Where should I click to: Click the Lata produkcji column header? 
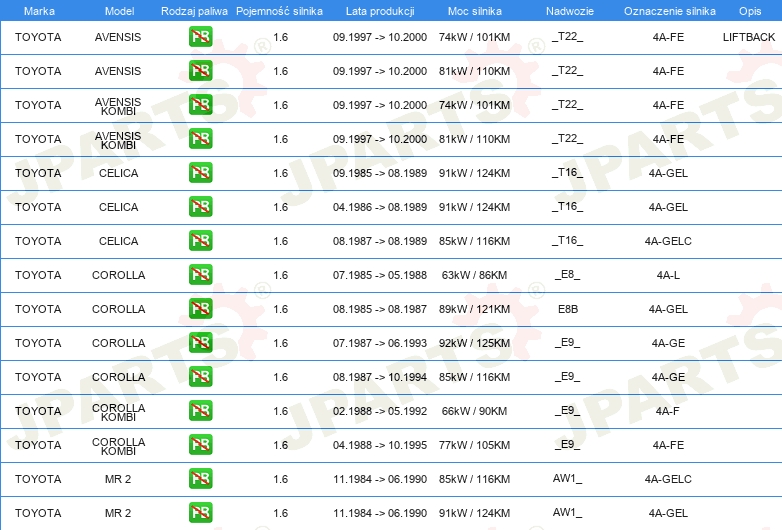tap(380, 11)
